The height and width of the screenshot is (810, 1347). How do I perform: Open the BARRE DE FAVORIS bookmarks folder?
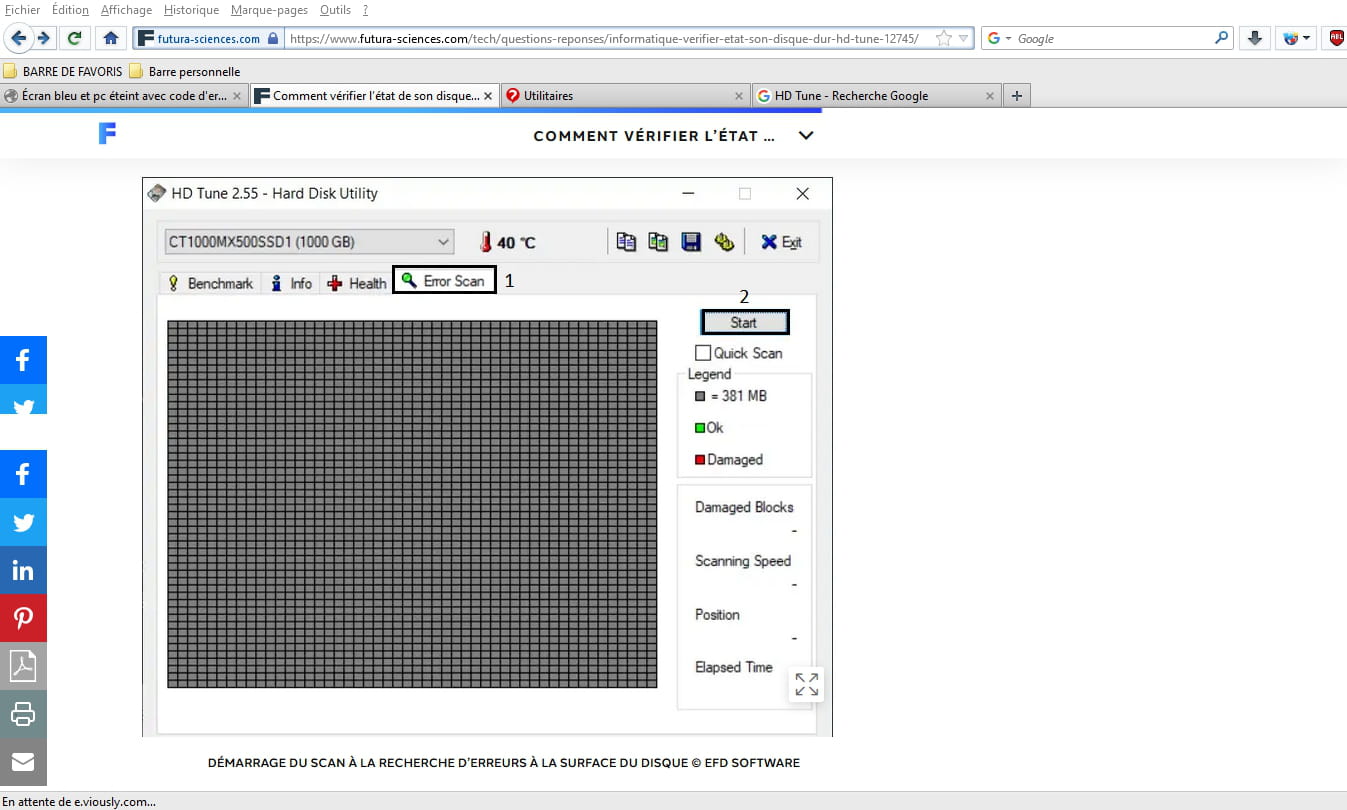pyautogui.click(x=62, y=71)
